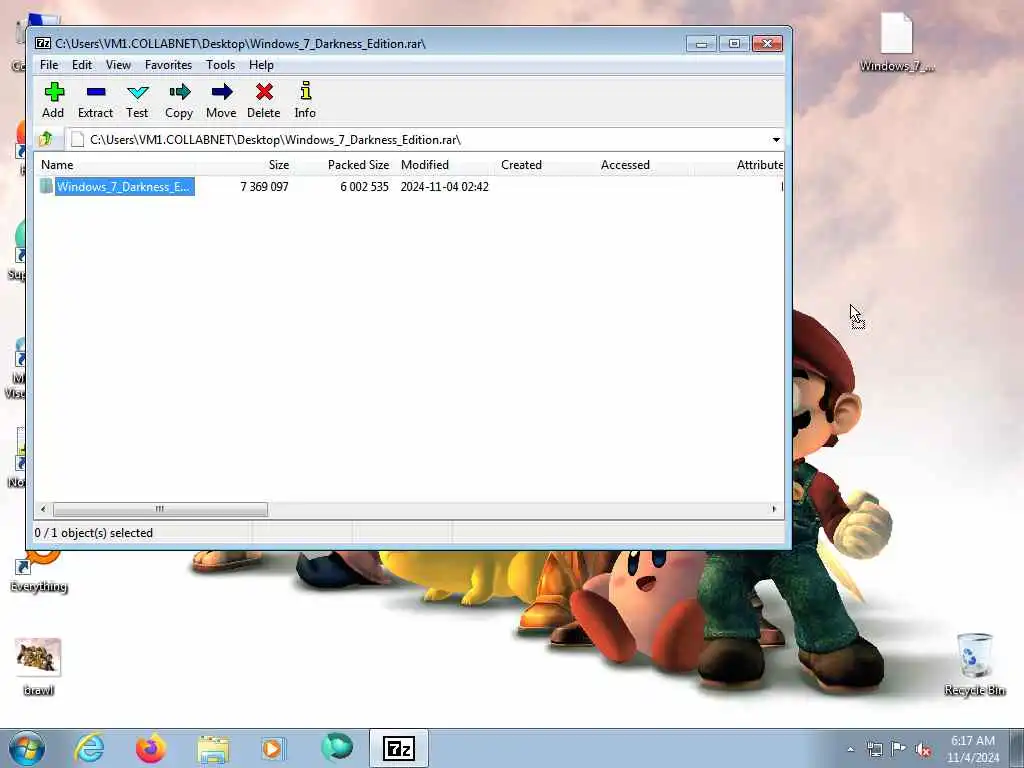Click the Add toolbar icon
The image size is (1024, 768).
(54, 100)
